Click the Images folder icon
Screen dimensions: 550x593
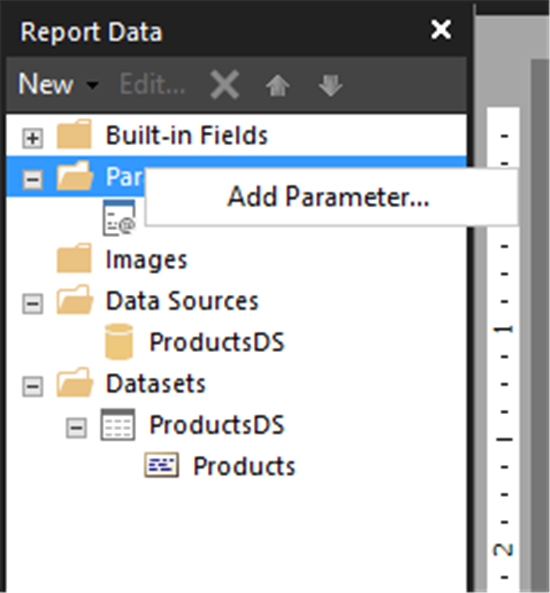74,258
